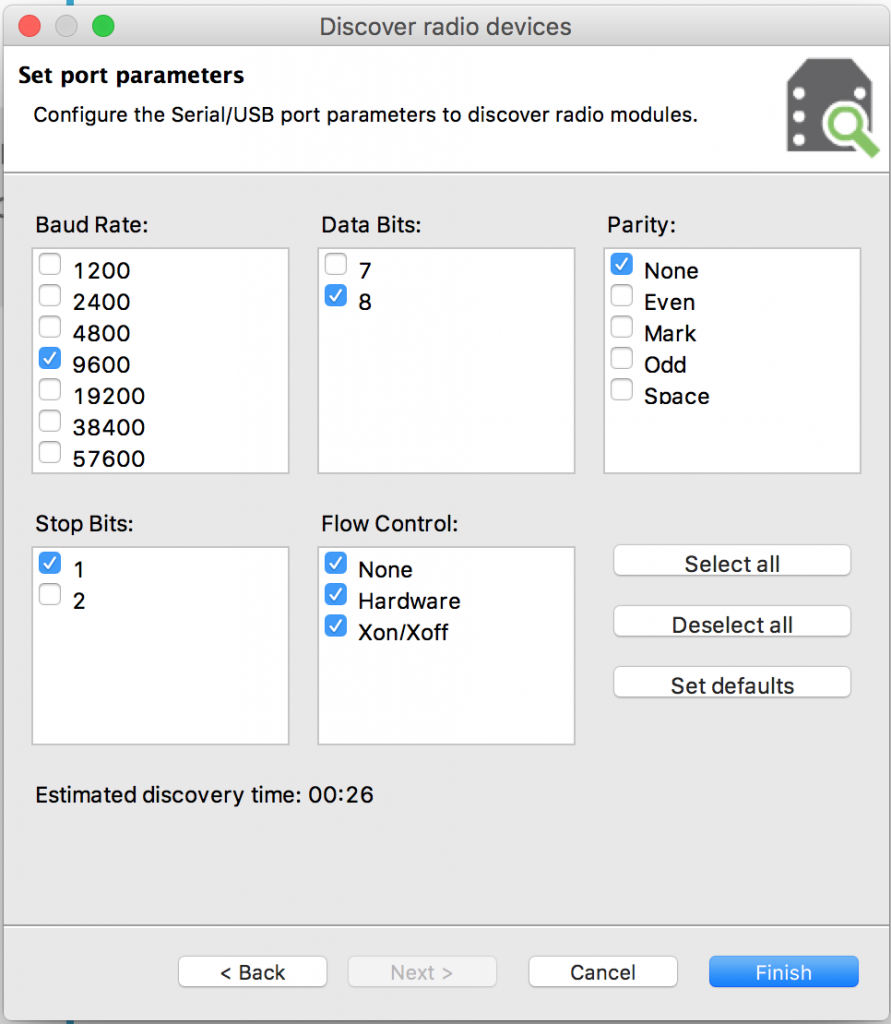Select the 19200 baud rate
Image resolution: width=891 pixels, height=1024 pixels.
(x=49, y=389)
